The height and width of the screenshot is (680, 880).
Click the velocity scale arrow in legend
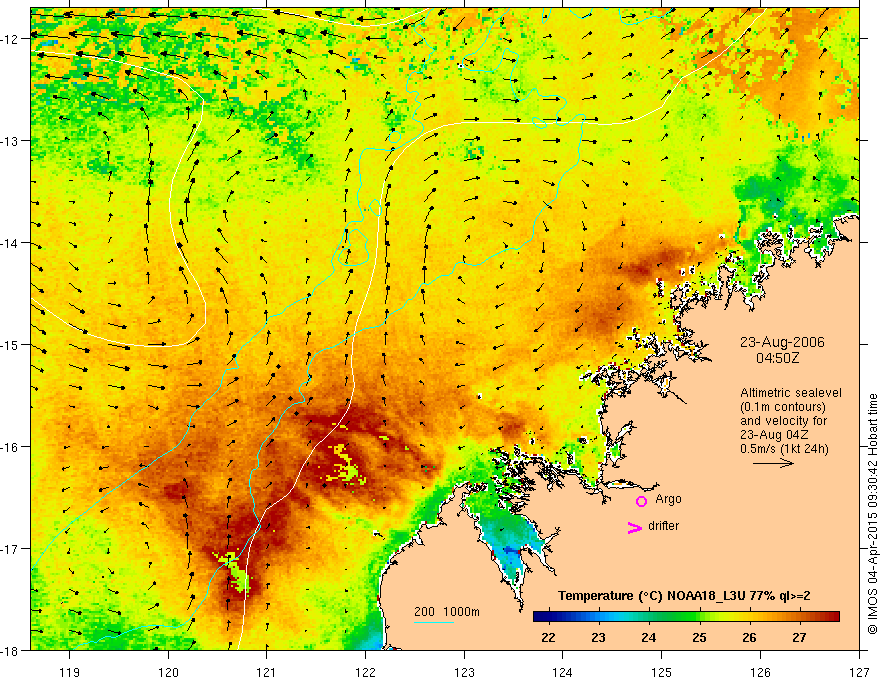(773, 463)
